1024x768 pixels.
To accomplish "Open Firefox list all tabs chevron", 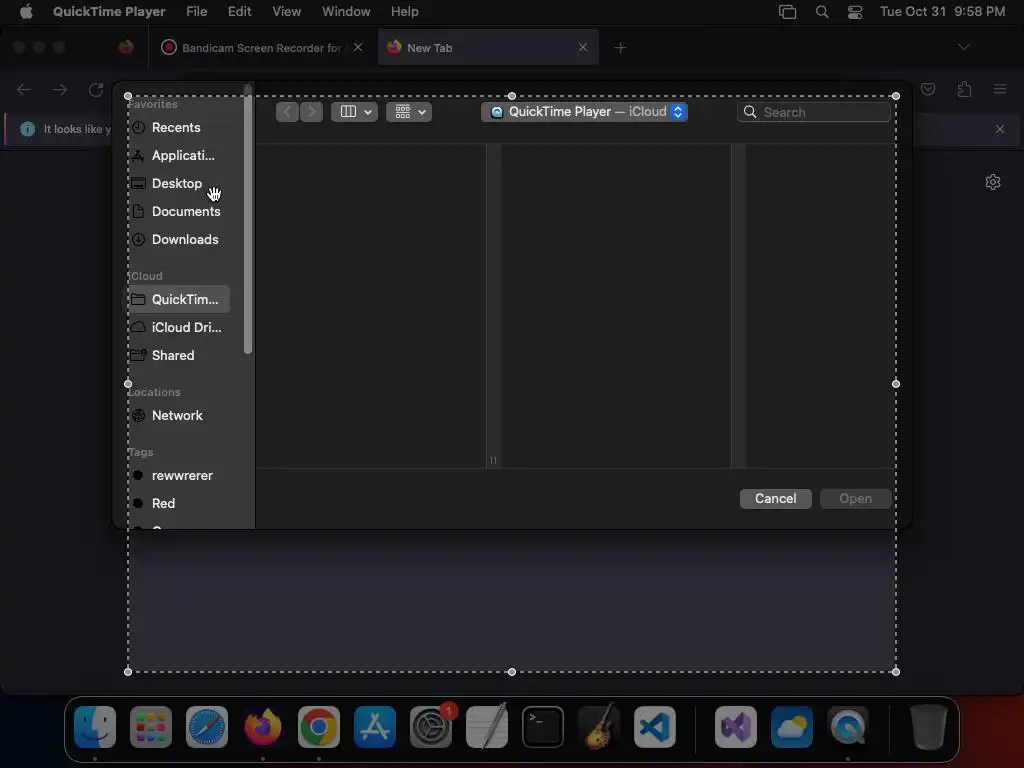I will (x=964, y=47).
